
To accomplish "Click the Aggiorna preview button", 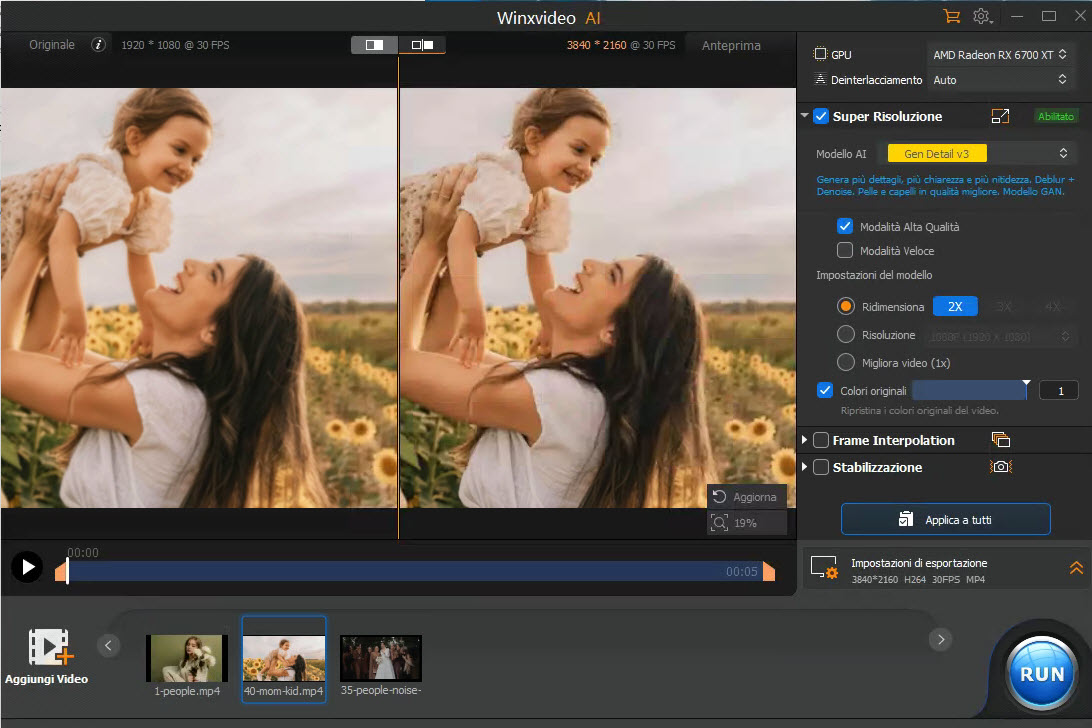I will click(x=747, y=497).
